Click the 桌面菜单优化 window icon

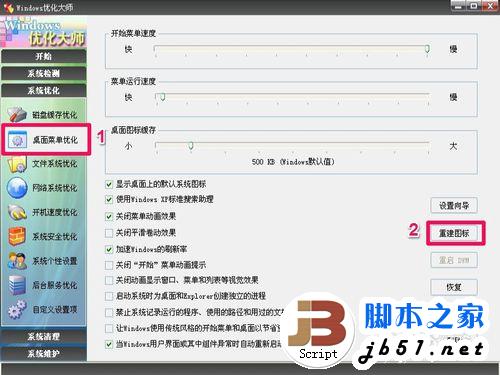coord(17,140)
